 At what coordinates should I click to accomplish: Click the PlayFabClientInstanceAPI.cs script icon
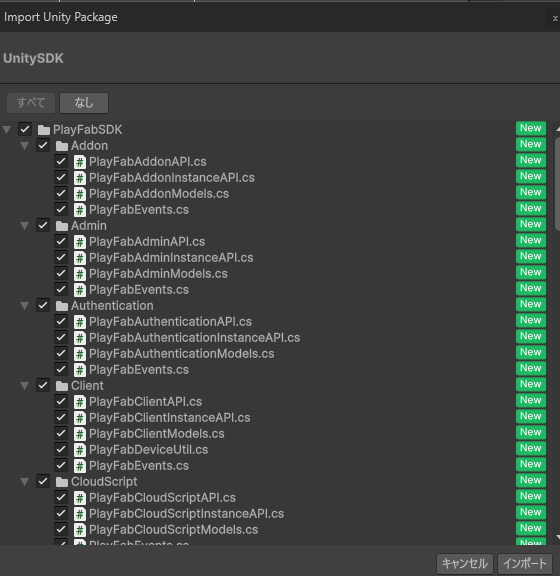tap(80, 418)
